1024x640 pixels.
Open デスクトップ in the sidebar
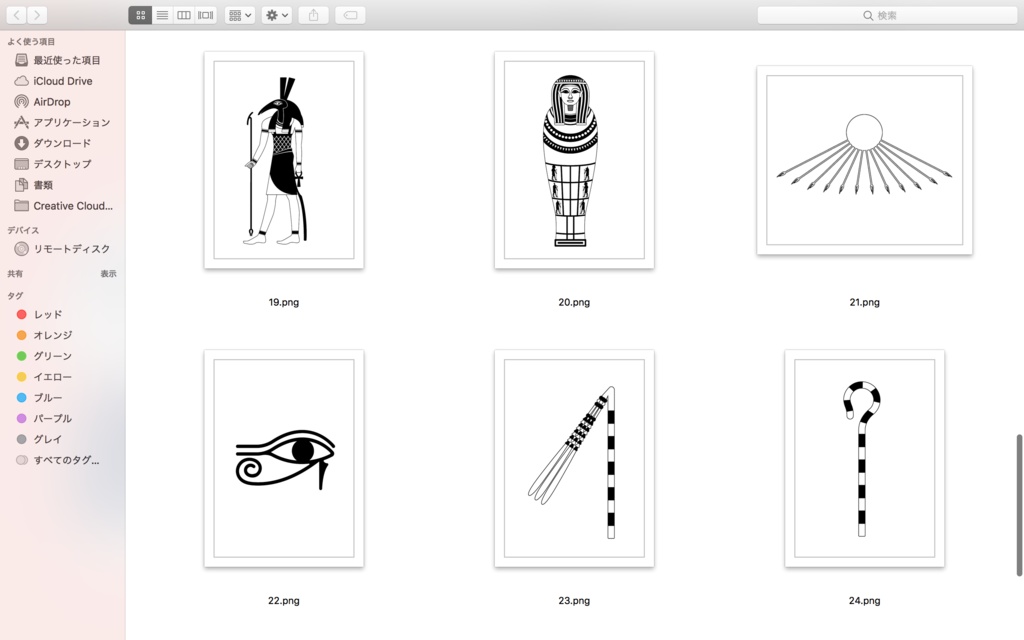coord(63,164)
